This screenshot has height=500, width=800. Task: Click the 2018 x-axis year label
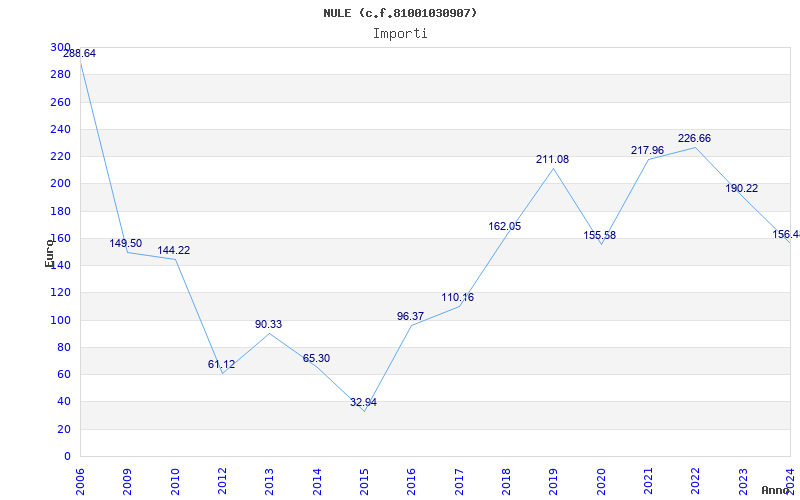click(x=506, y=482)
